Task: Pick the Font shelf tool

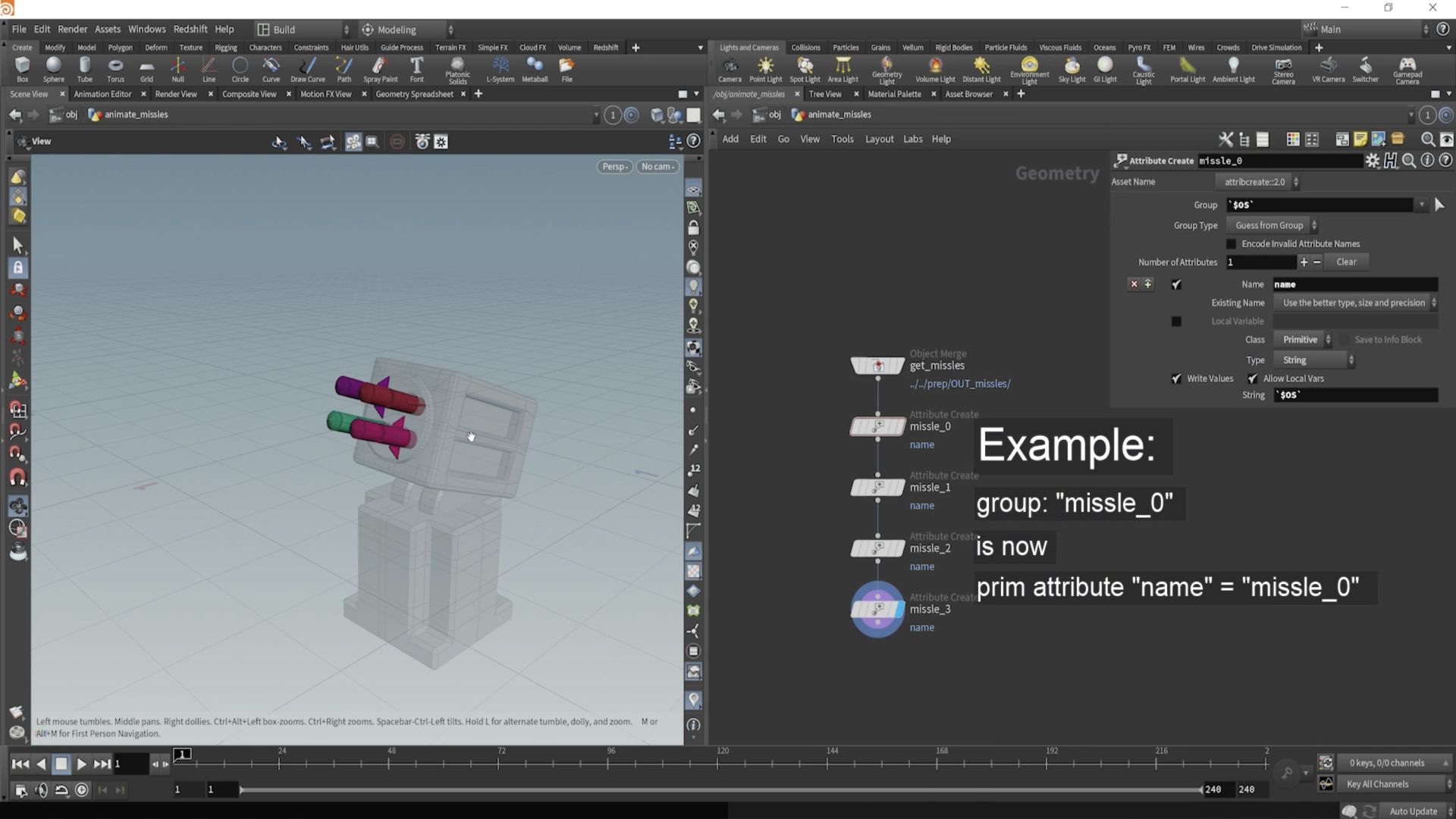Action: [416, 69]
